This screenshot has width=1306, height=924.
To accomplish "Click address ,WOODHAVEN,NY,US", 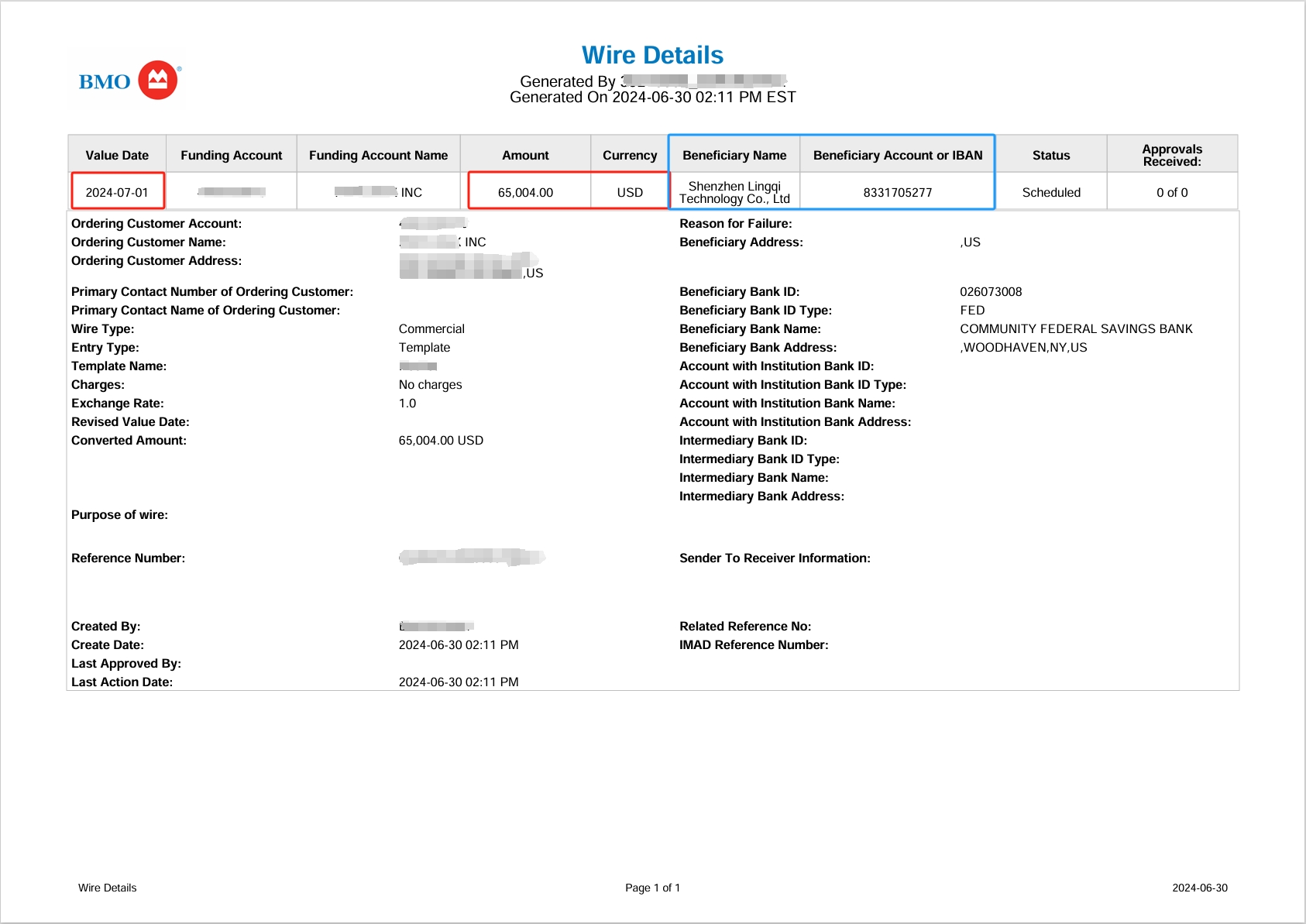I will (1023, 347).
